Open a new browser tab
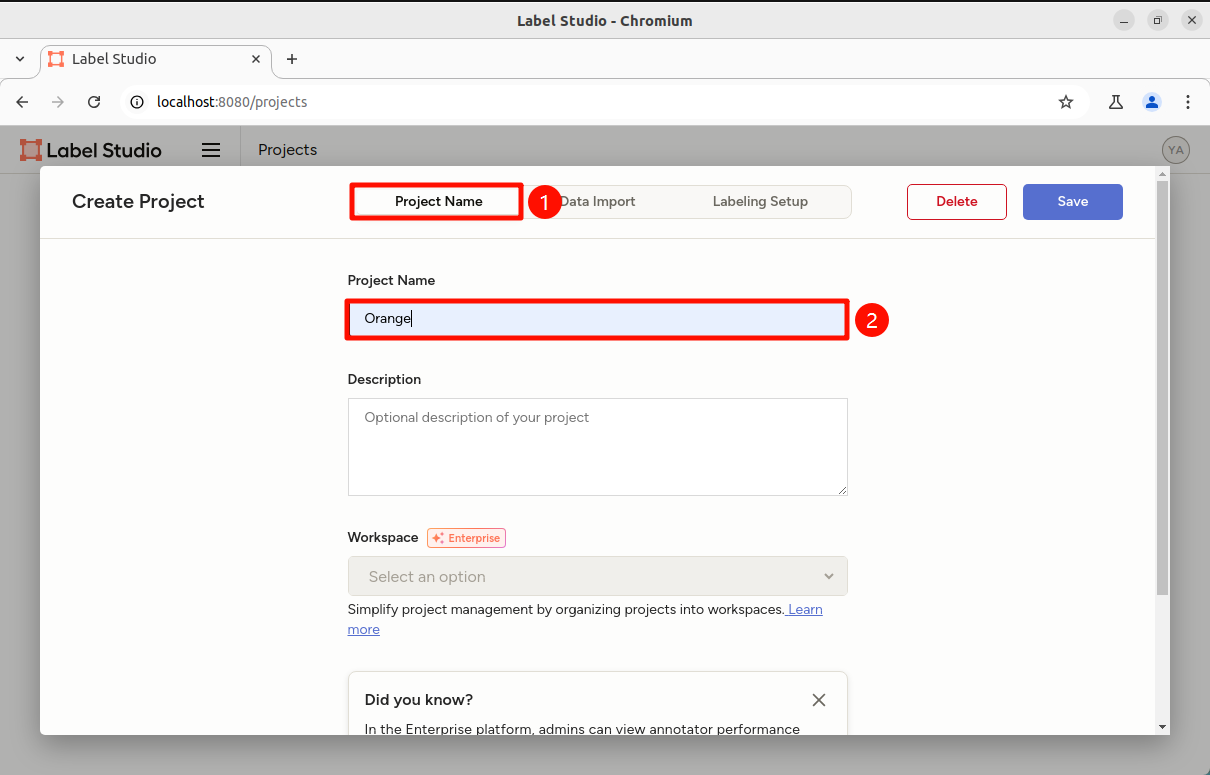1210x775 pixels. coord(292,59)
